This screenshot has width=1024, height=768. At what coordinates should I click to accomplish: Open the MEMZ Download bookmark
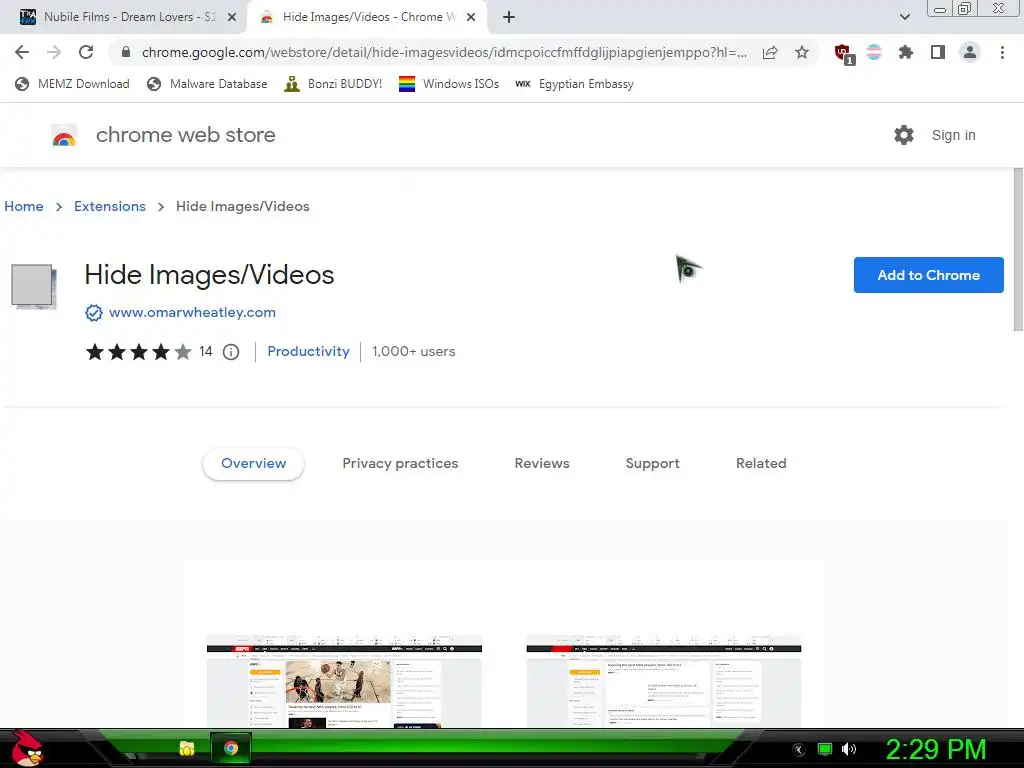pyautogui.click(x=72, y=84)
